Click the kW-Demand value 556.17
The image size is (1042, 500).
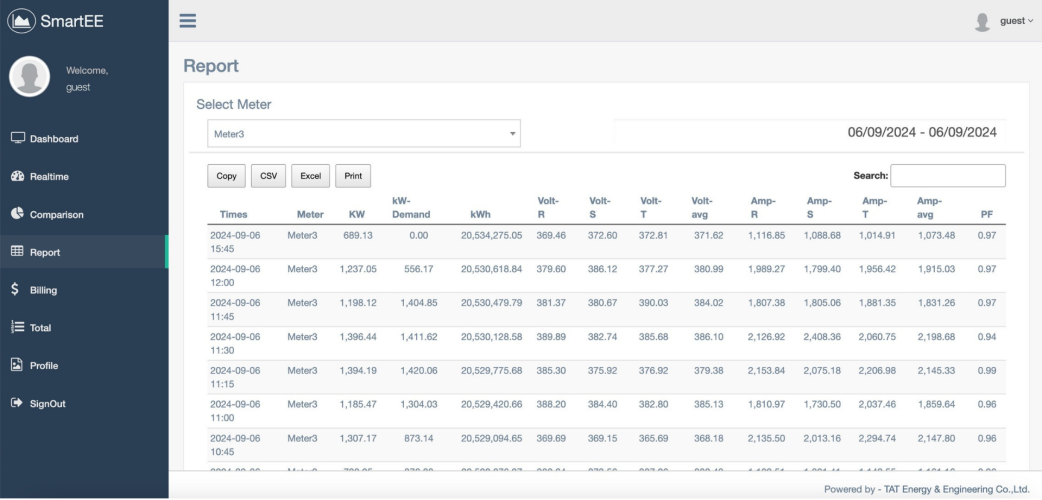click(x=419, y=269)
